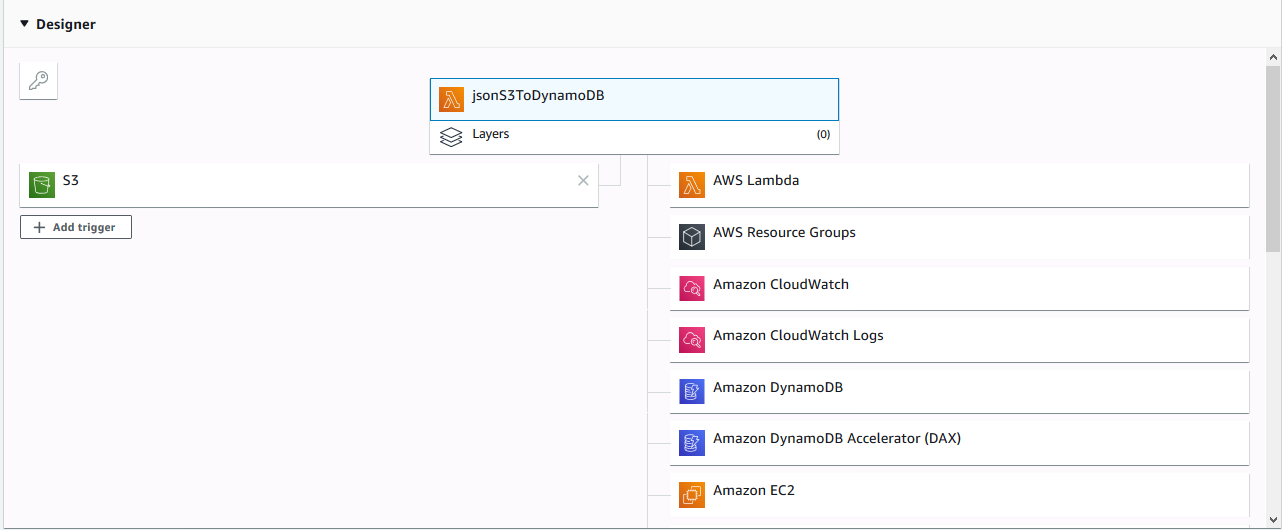Click the AWS Resource Groups cube icon
Screen dimensions: 1282x530
[692, 237]
